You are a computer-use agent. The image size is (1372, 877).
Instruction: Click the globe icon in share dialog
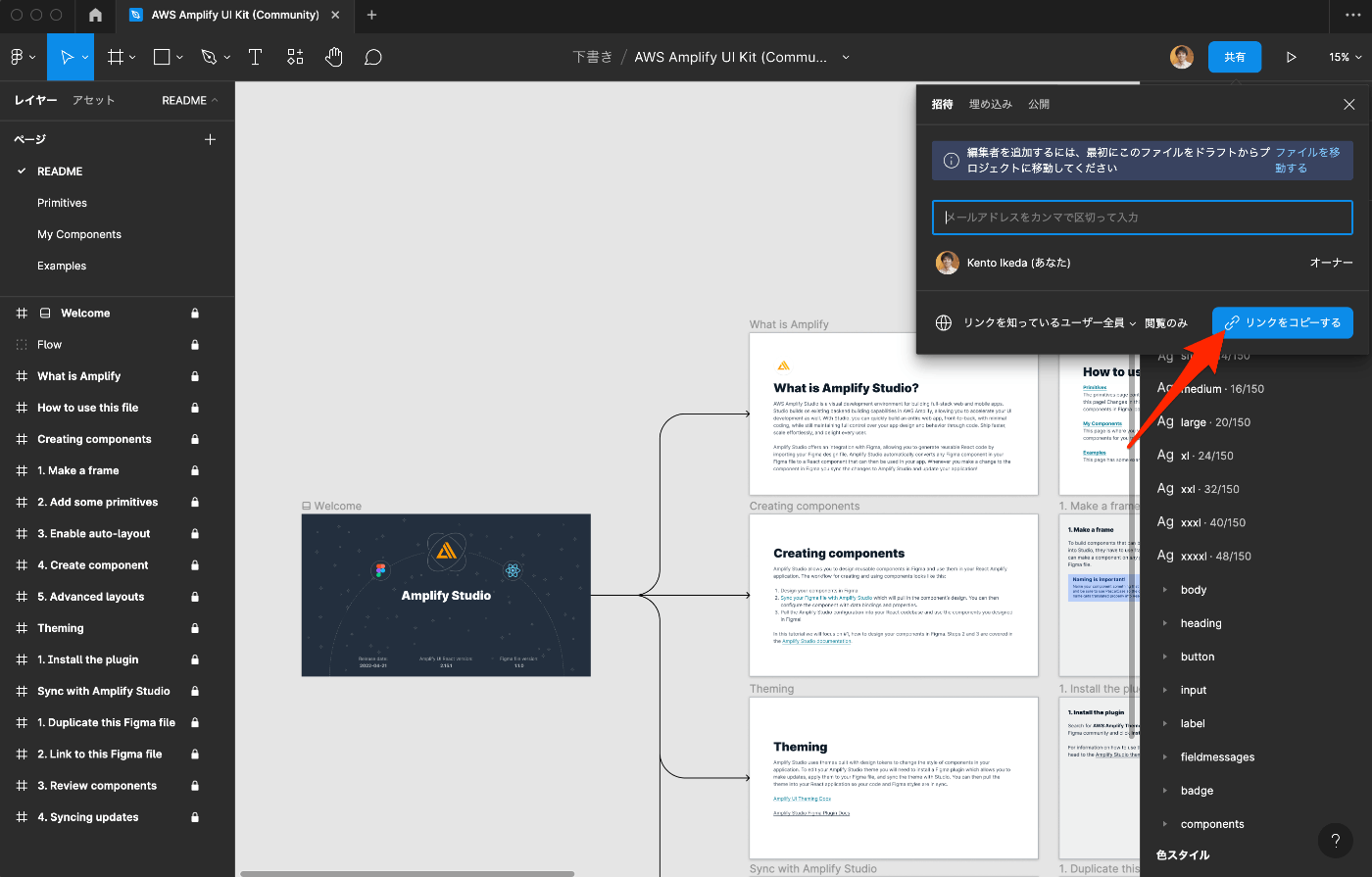[944, 322]
